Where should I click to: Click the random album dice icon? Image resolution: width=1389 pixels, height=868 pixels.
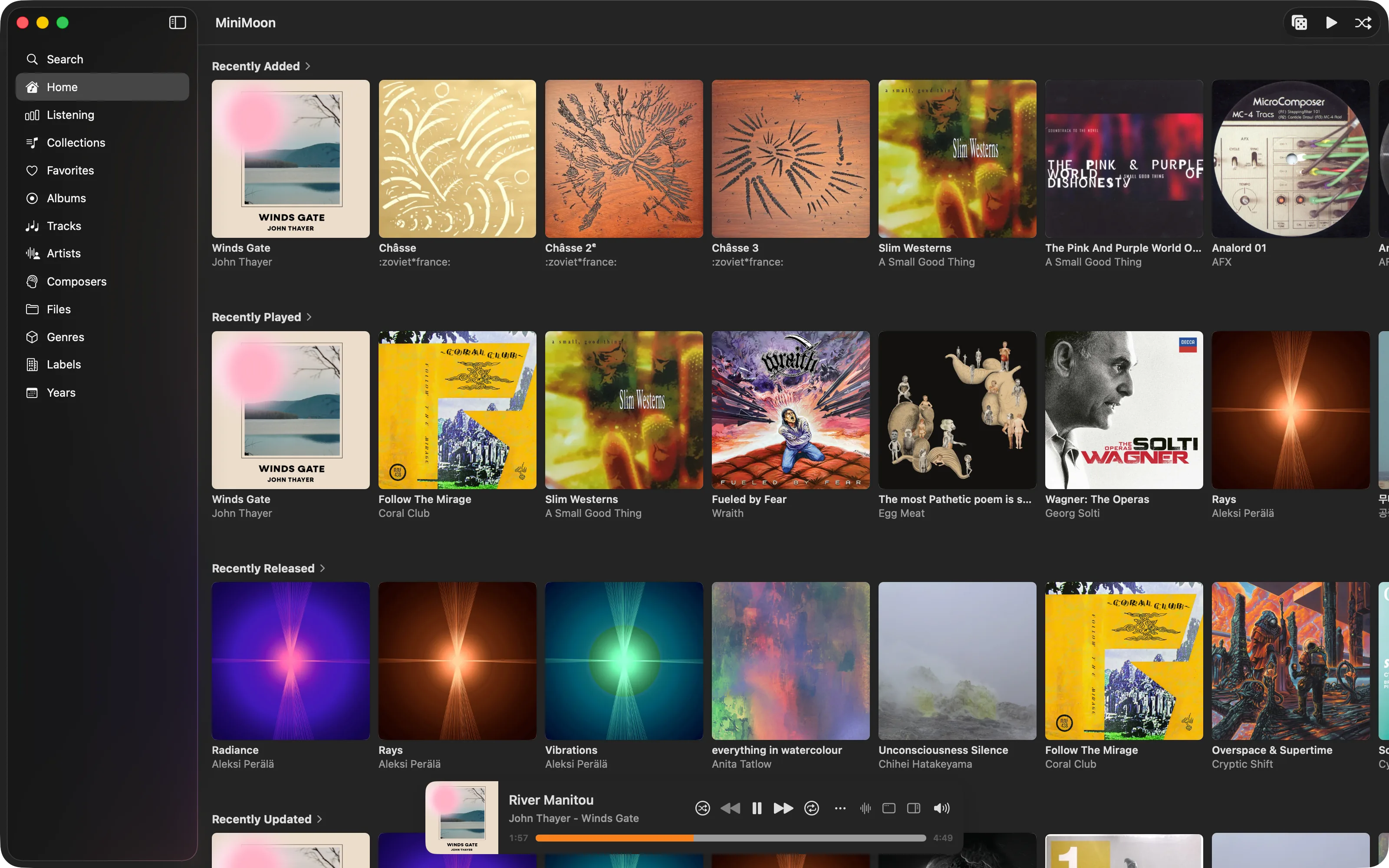(x=1300, y=23)
